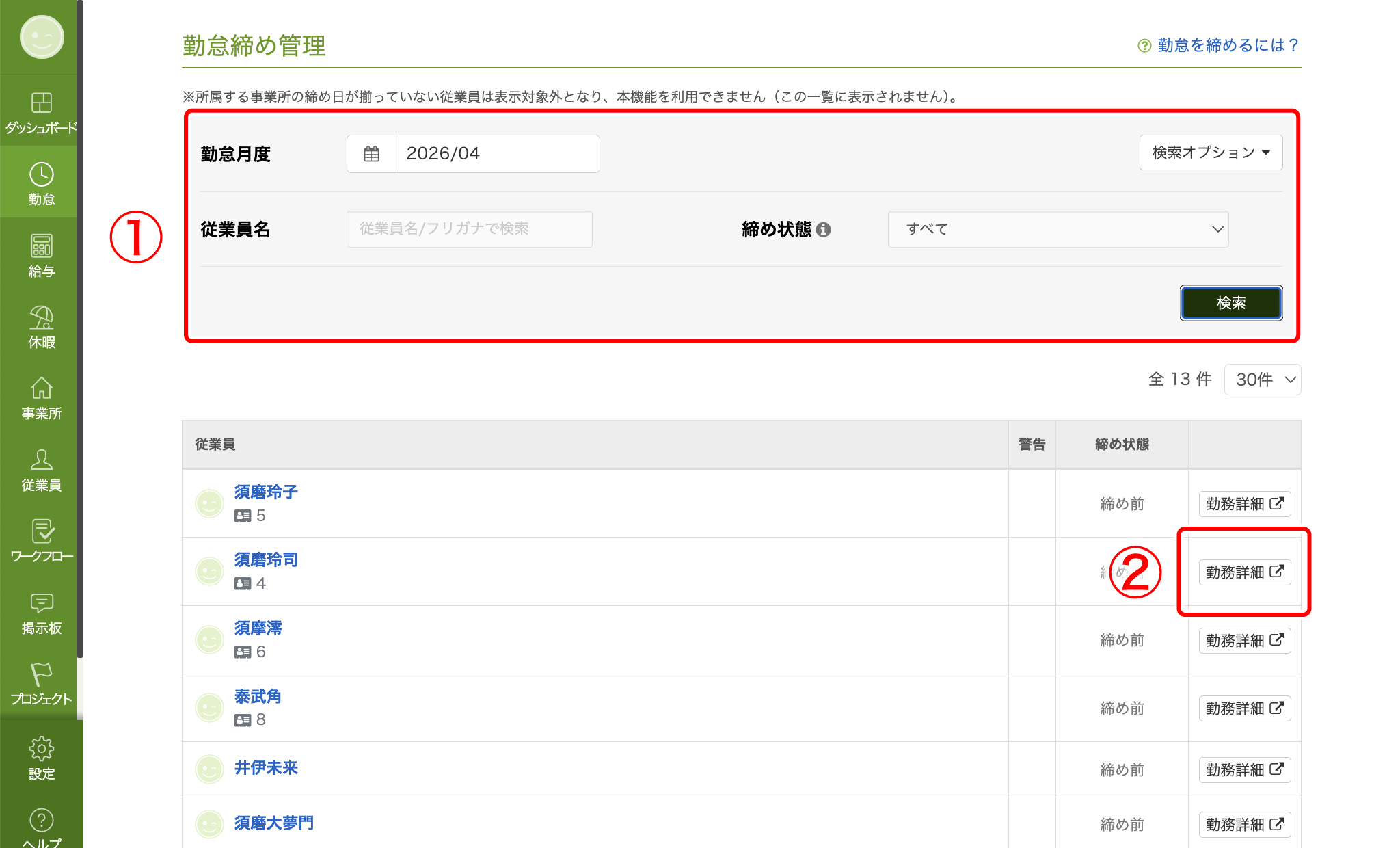Open 勤務詳細 for 須磨玲子
The width and height of the screenshot is (1400, 848).
tap(1244, 504)
